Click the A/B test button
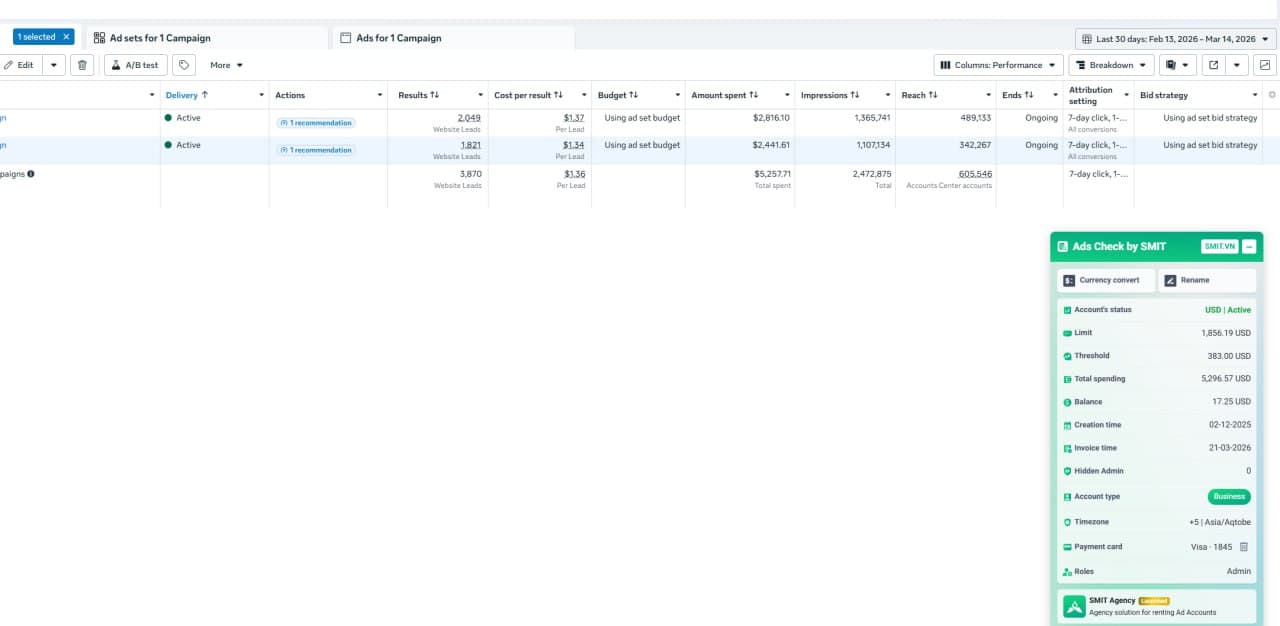 135,65
